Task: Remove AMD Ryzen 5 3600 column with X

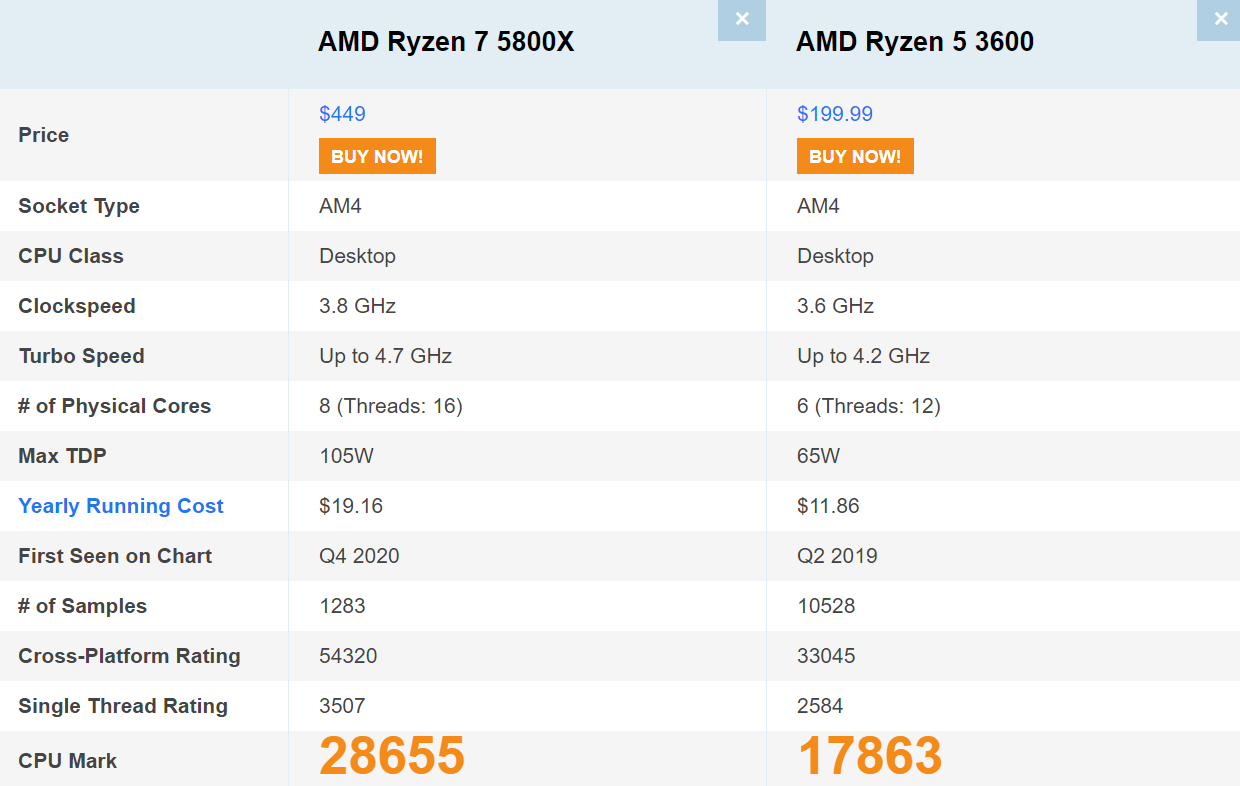Action: (1220, 19)
